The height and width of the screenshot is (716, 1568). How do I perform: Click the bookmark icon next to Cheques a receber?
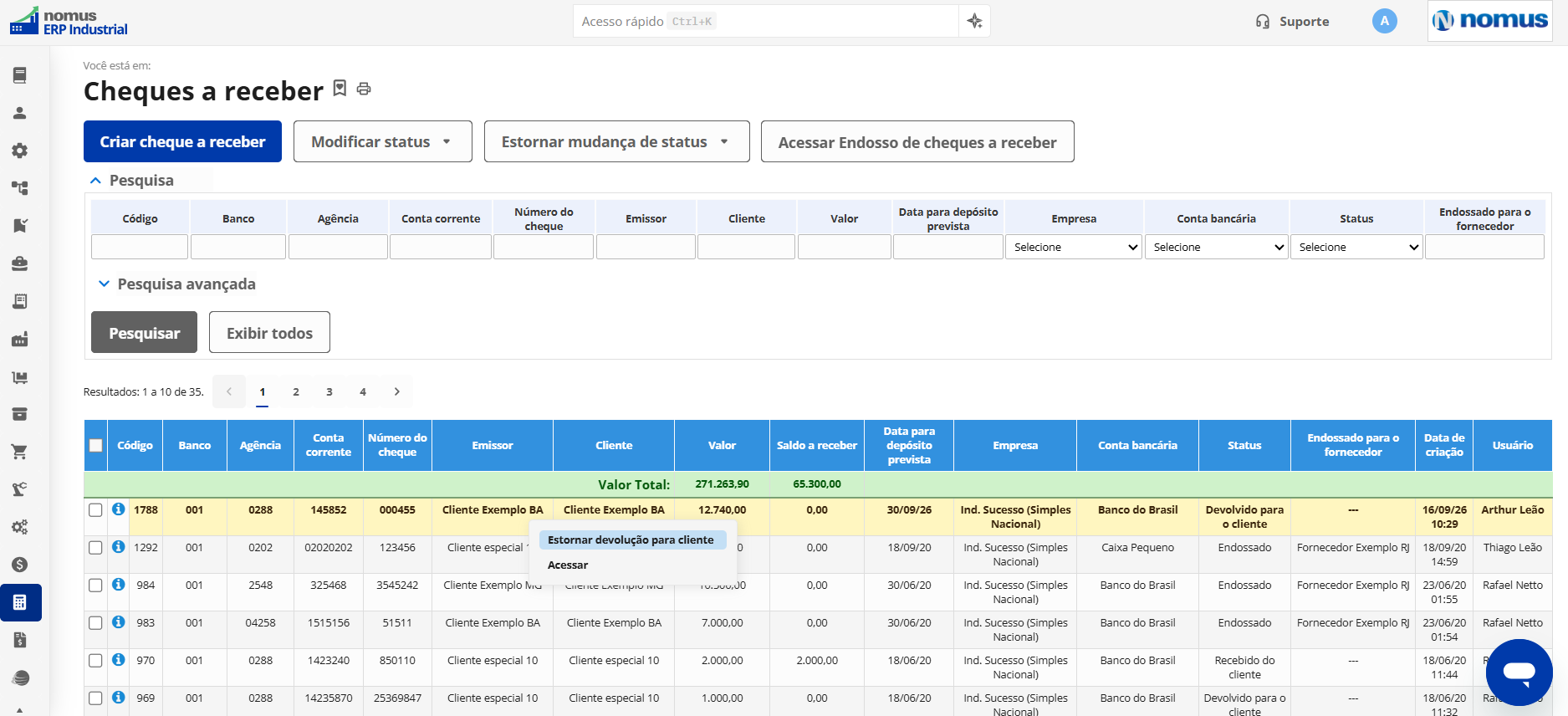click(340, 88)
